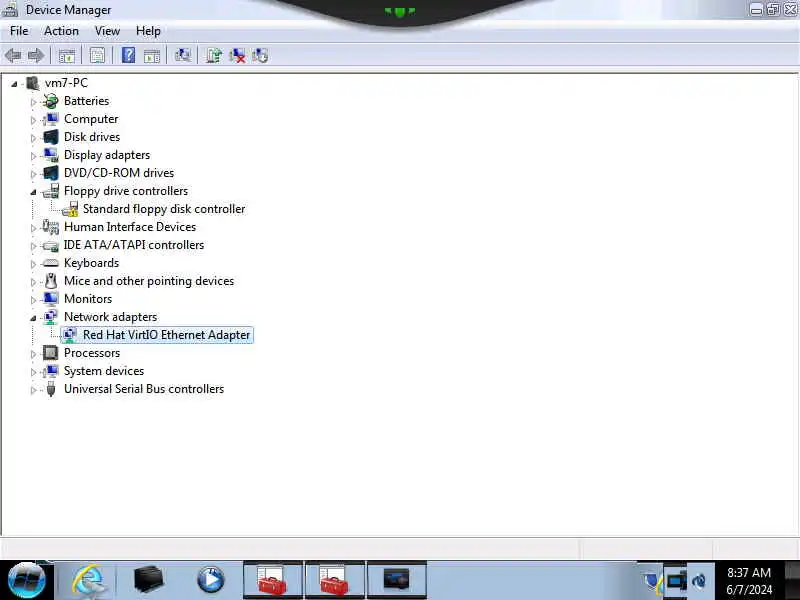Select the Mice and other pointing devices icon
800x600 pixels.
tap(51, 281)
